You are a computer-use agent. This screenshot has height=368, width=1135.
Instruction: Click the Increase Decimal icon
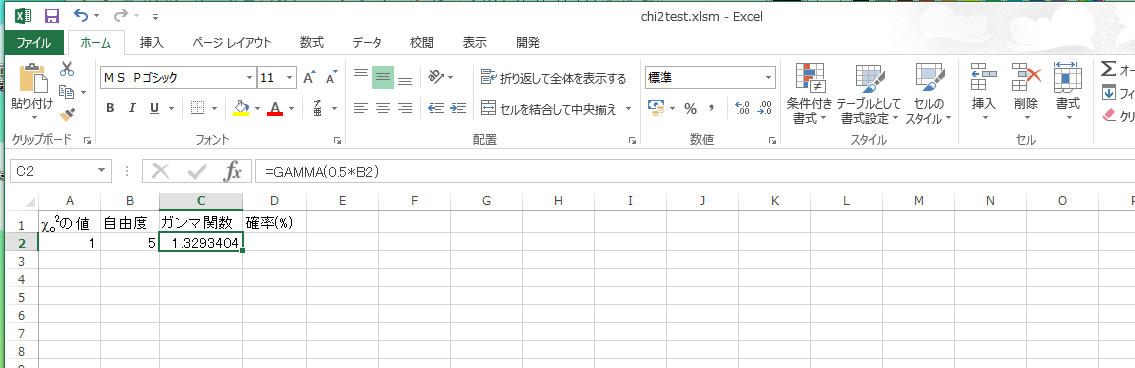[x=742, y=109]
